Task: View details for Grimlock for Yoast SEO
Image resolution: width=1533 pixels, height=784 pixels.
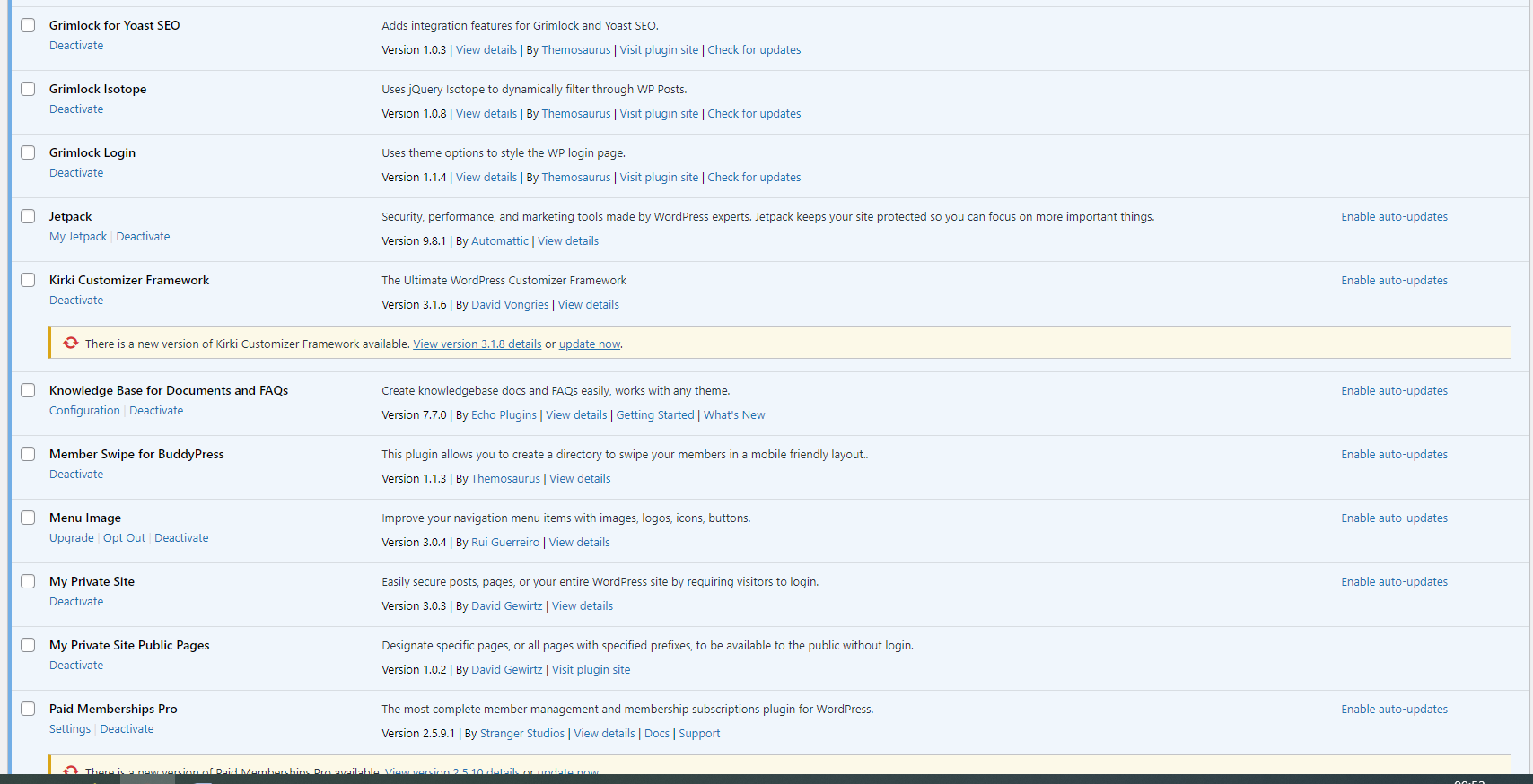Action: coord(486,50)
